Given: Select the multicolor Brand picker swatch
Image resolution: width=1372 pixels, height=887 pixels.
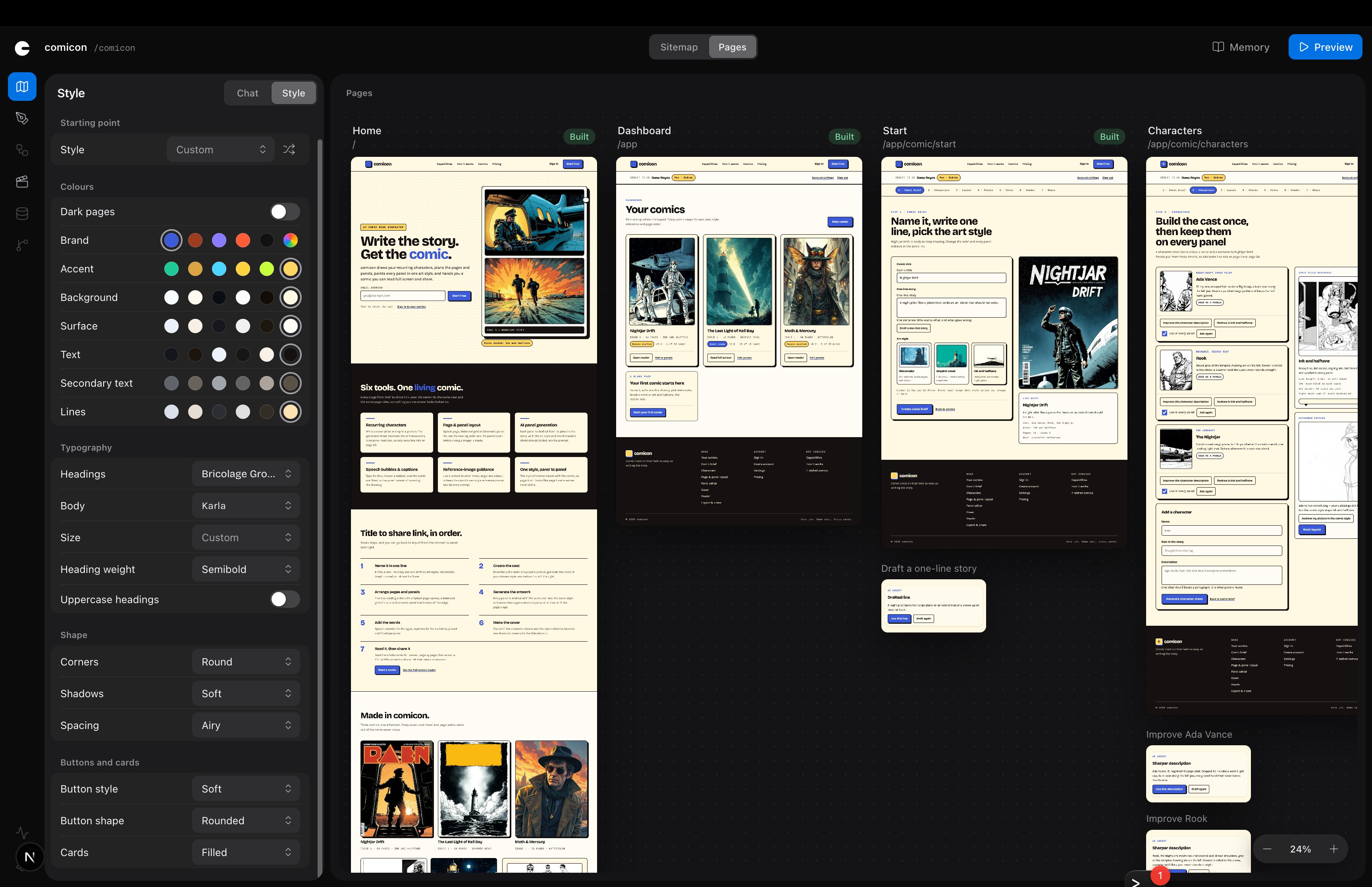Looking at the screenshot, I should tap(291, 240).
